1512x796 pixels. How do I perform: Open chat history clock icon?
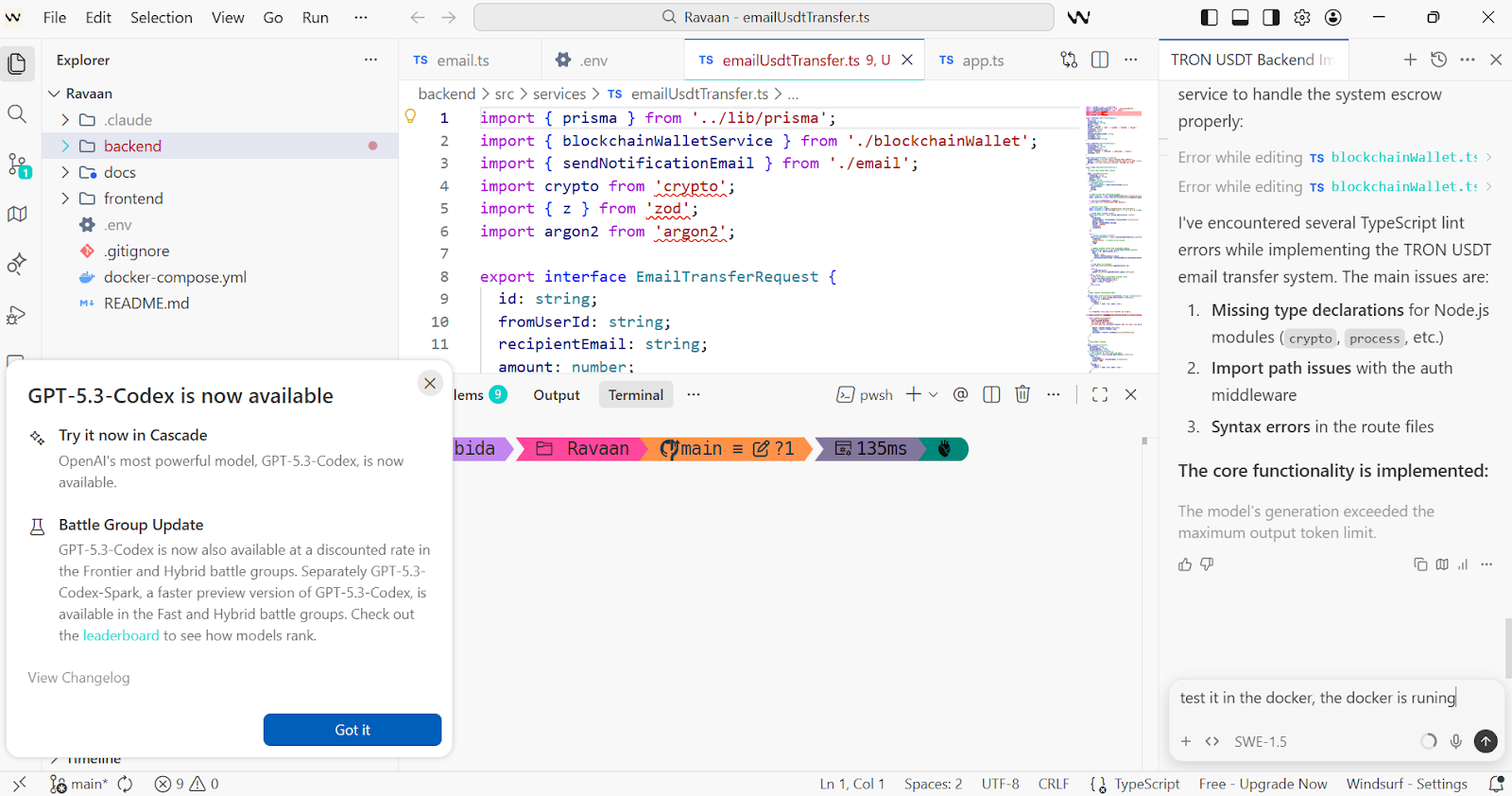tap(1438, 60)
